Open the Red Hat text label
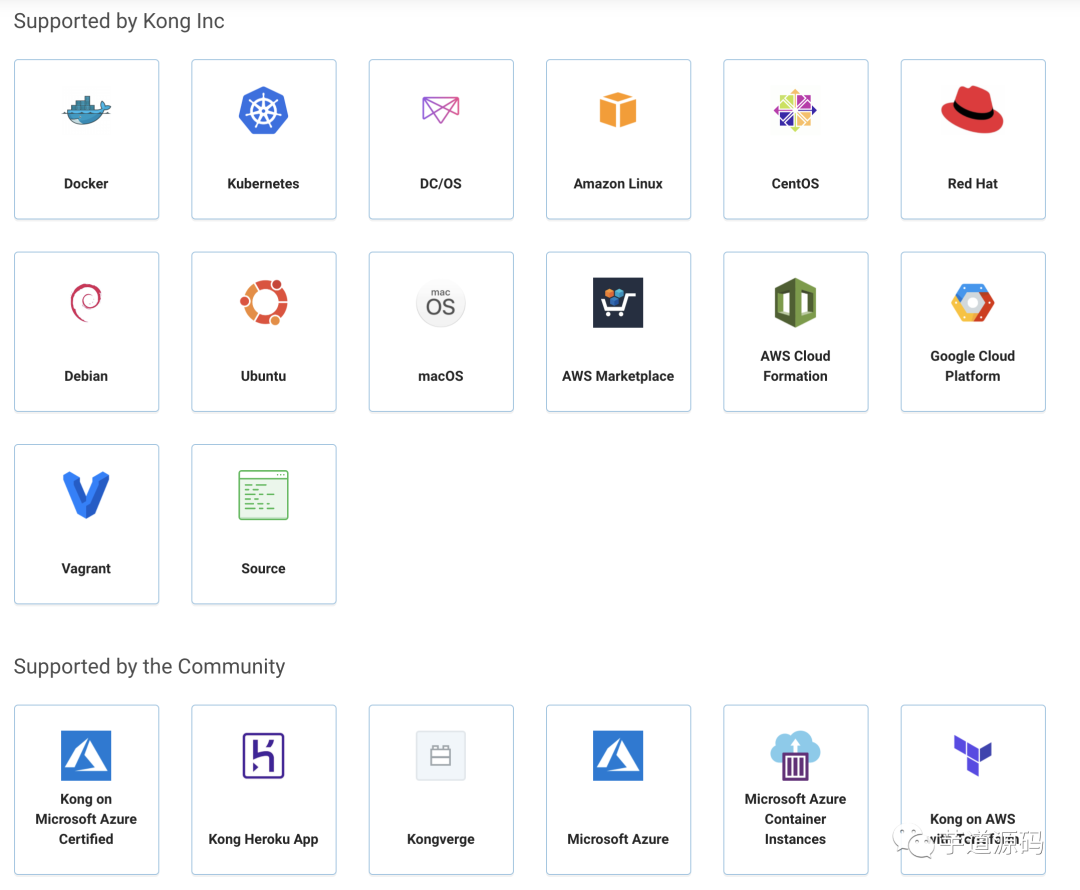Screen dimensions: 1080x890 click(973, 184)
